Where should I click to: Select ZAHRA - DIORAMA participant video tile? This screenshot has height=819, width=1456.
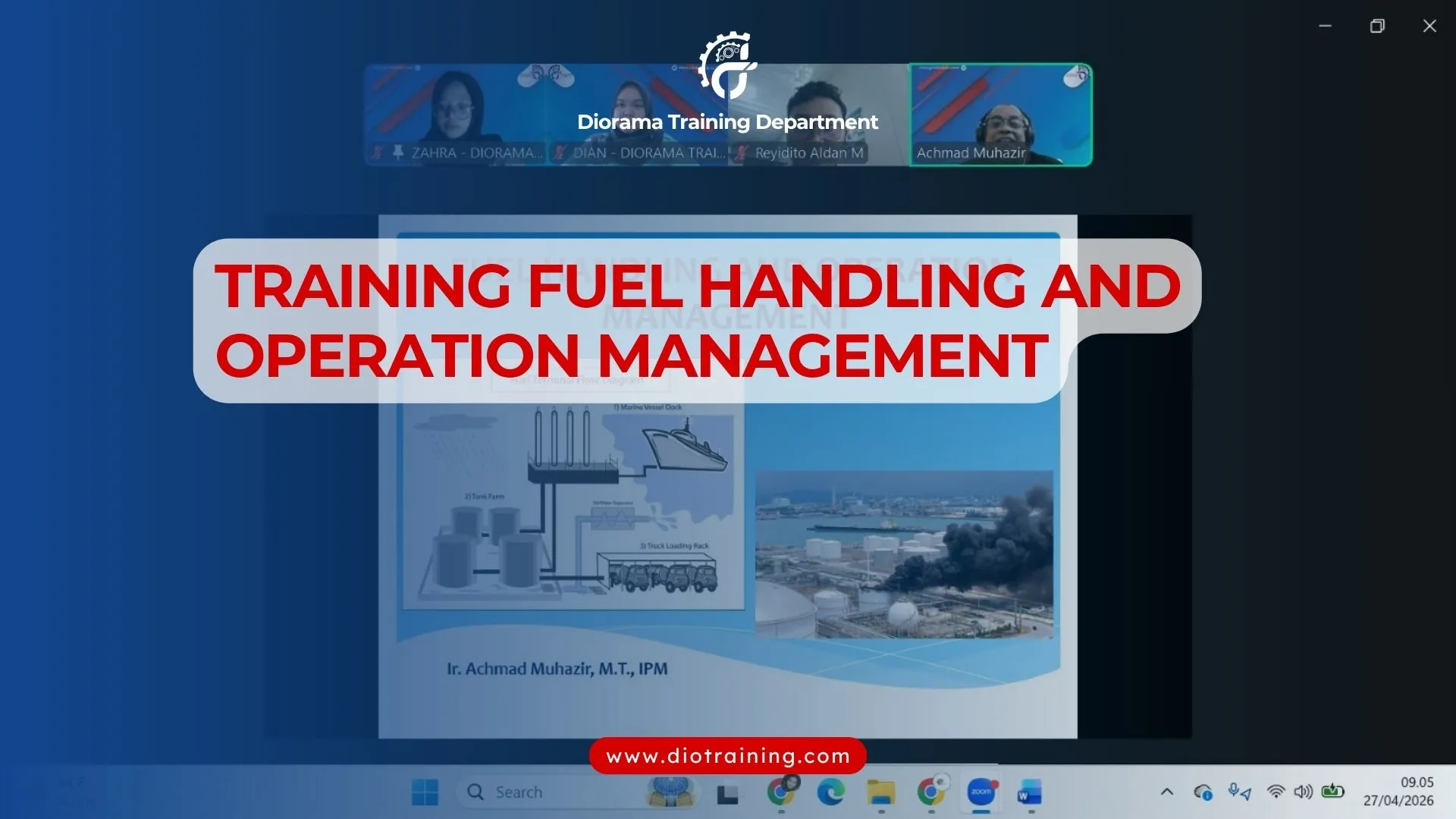click(x=455, y=114)
